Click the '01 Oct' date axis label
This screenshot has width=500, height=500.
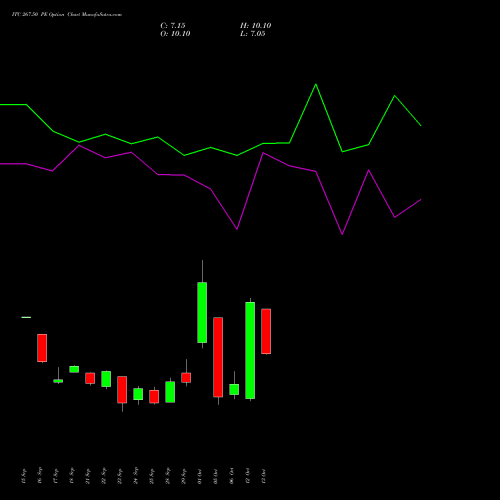click(200, 476)
